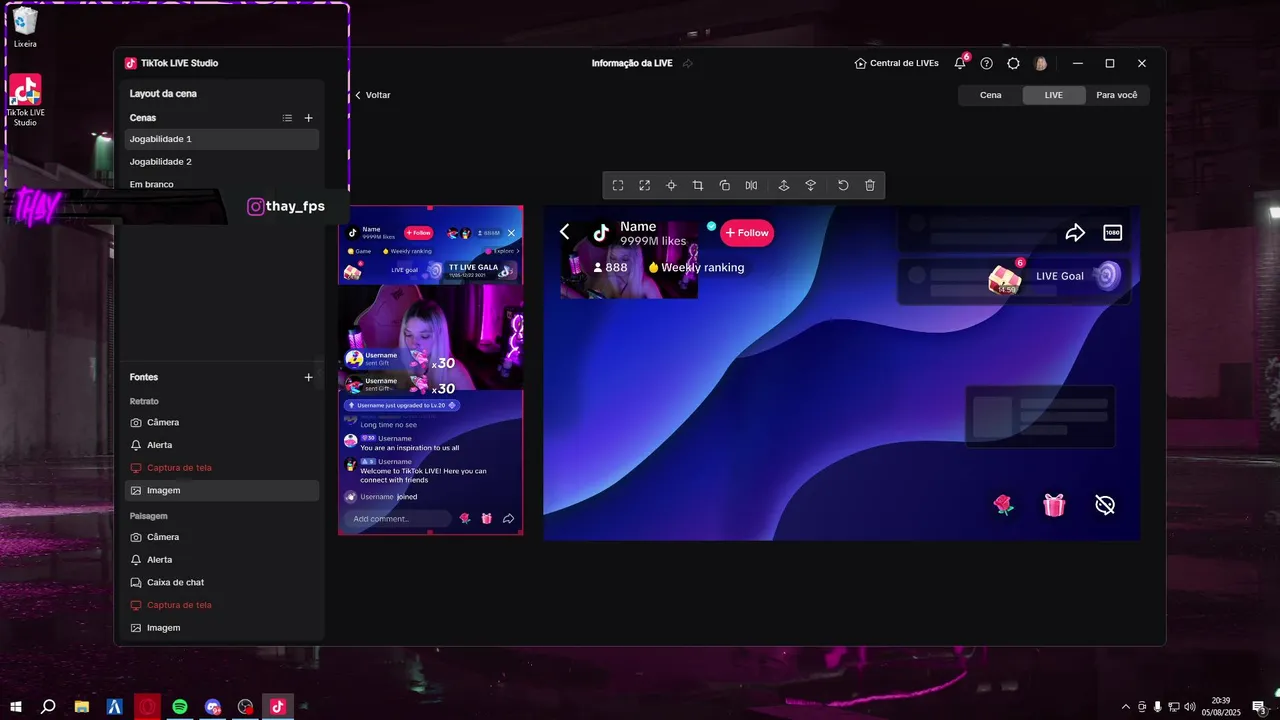Select Caixa de chat source
Screen dimensions: 1280x720
[x=222, y=582]
